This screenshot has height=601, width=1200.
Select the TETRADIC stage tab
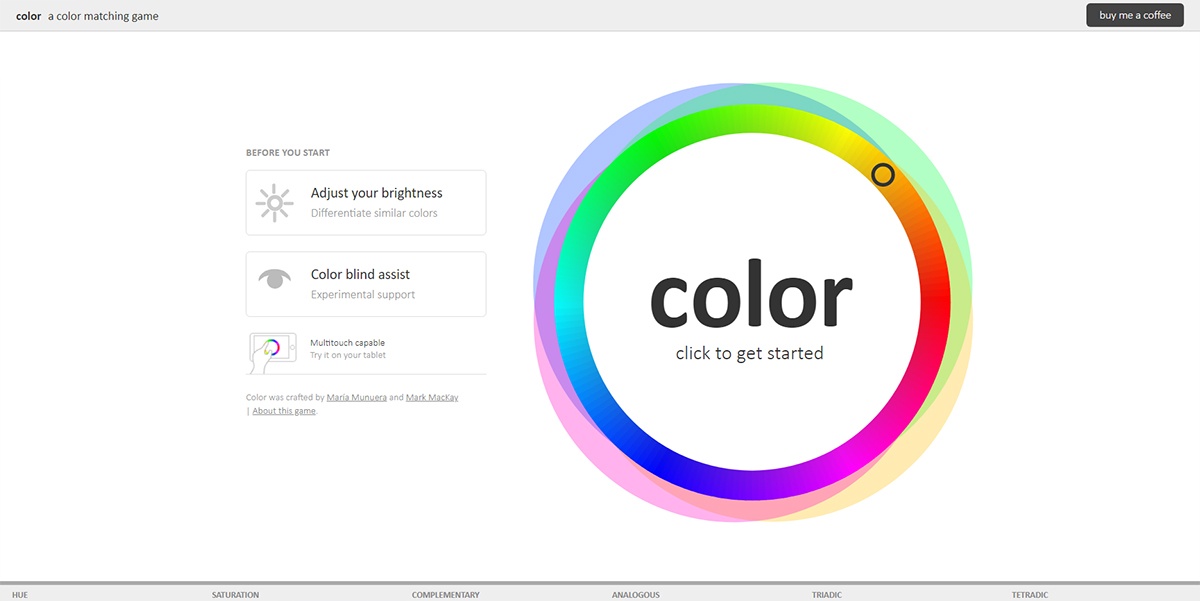coord(1030,595)
